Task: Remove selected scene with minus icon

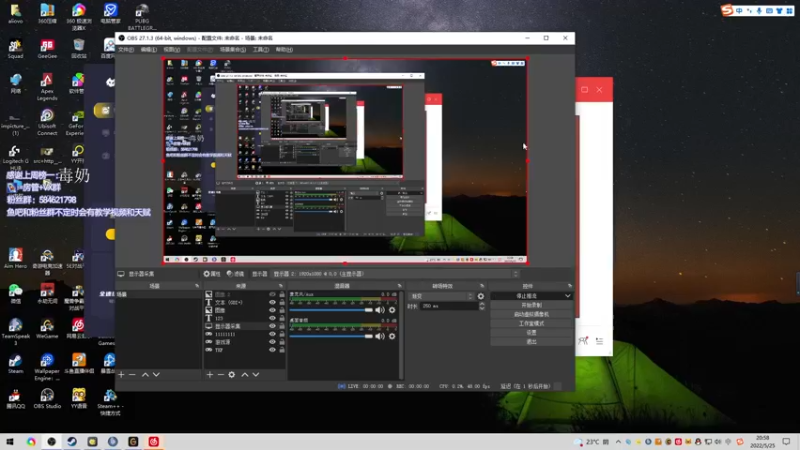Action: [x=132, y=374]
